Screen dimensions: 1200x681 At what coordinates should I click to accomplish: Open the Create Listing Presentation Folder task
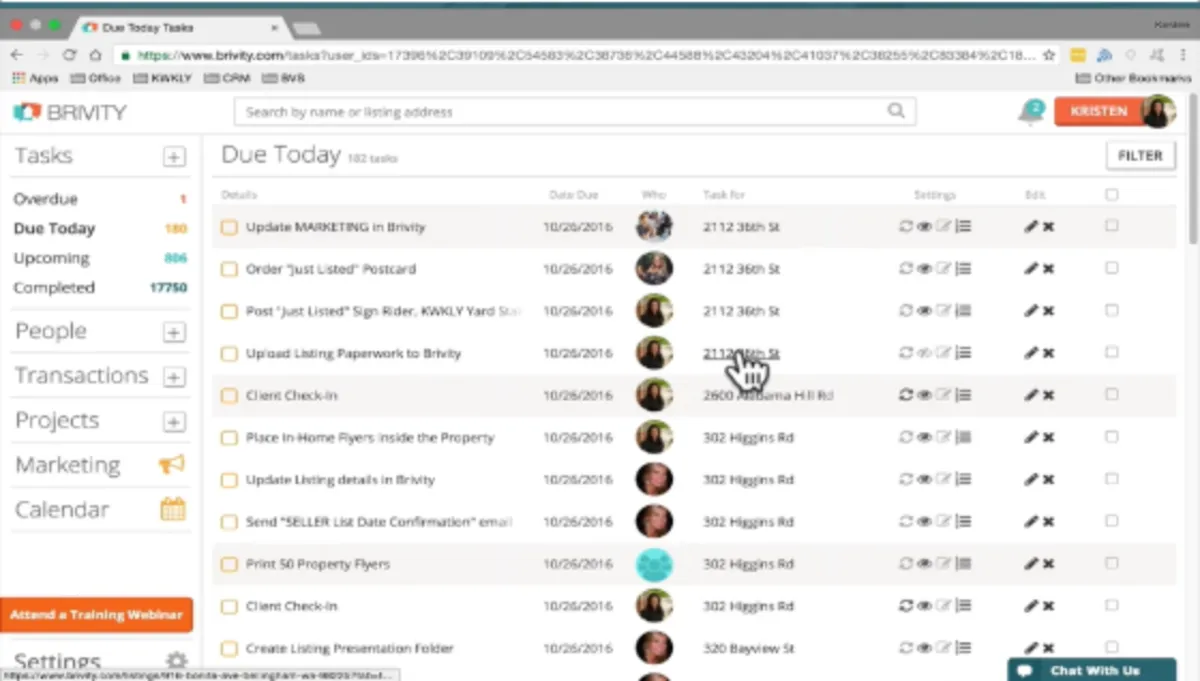pos(350,648)
